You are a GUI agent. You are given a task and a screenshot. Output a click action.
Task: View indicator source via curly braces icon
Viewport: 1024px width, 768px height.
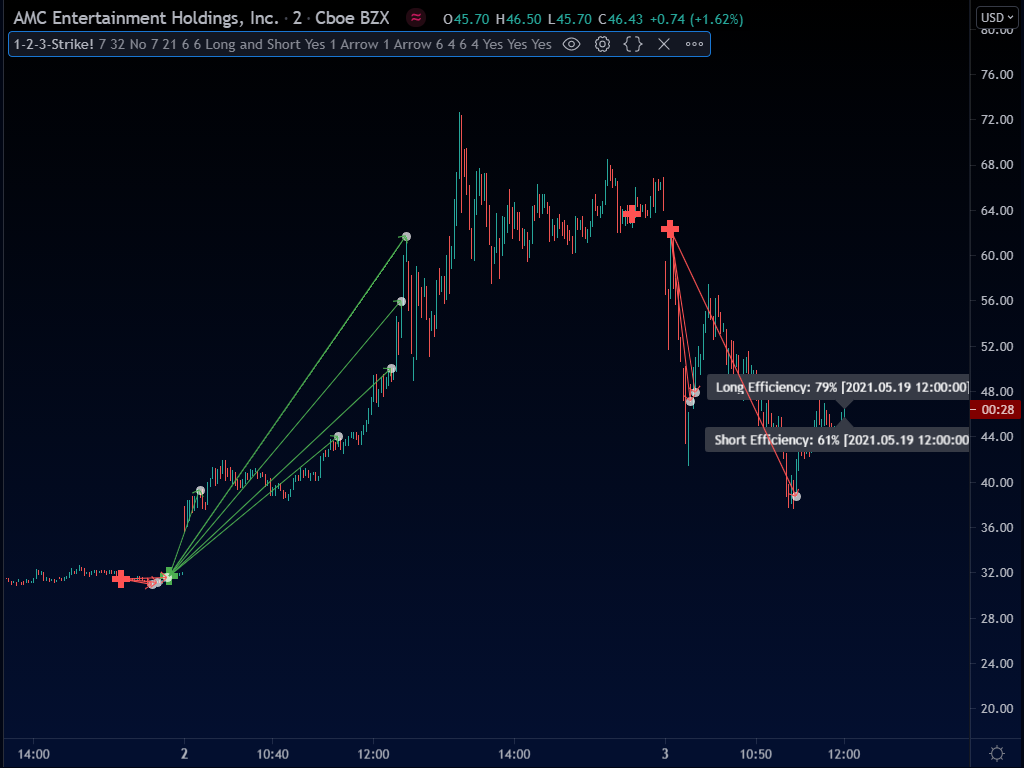pos(633,44)
